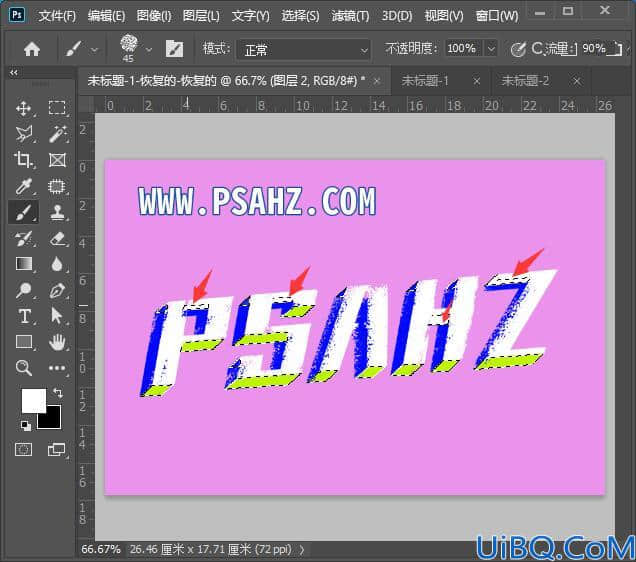Close the 未标题-1-恢复的-恢复的 tab
The image size is (636, 562).
point(377,82)
